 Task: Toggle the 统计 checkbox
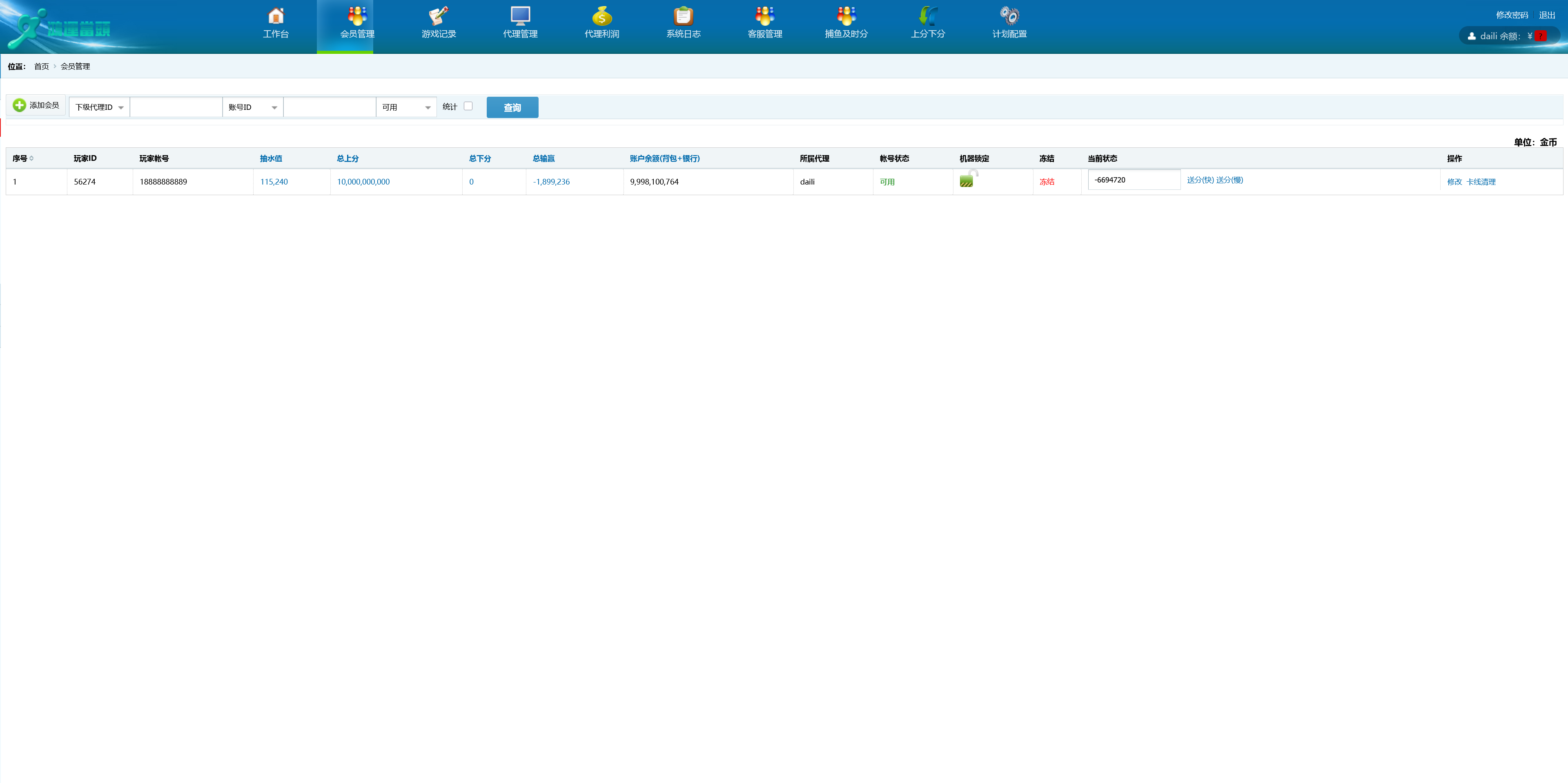coord(468,106)
